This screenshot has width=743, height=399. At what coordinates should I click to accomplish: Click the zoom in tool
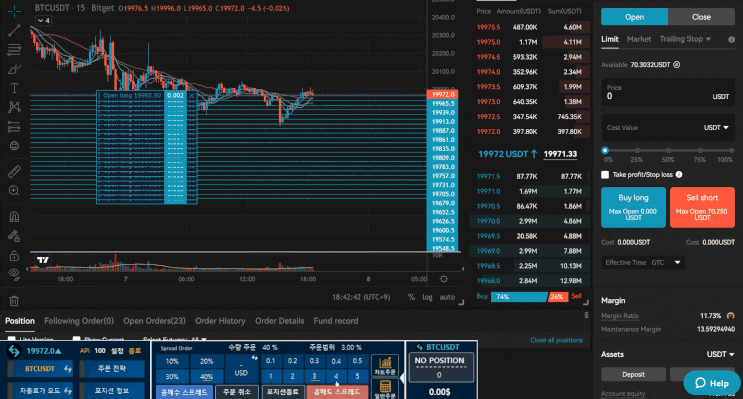point(14,190)
